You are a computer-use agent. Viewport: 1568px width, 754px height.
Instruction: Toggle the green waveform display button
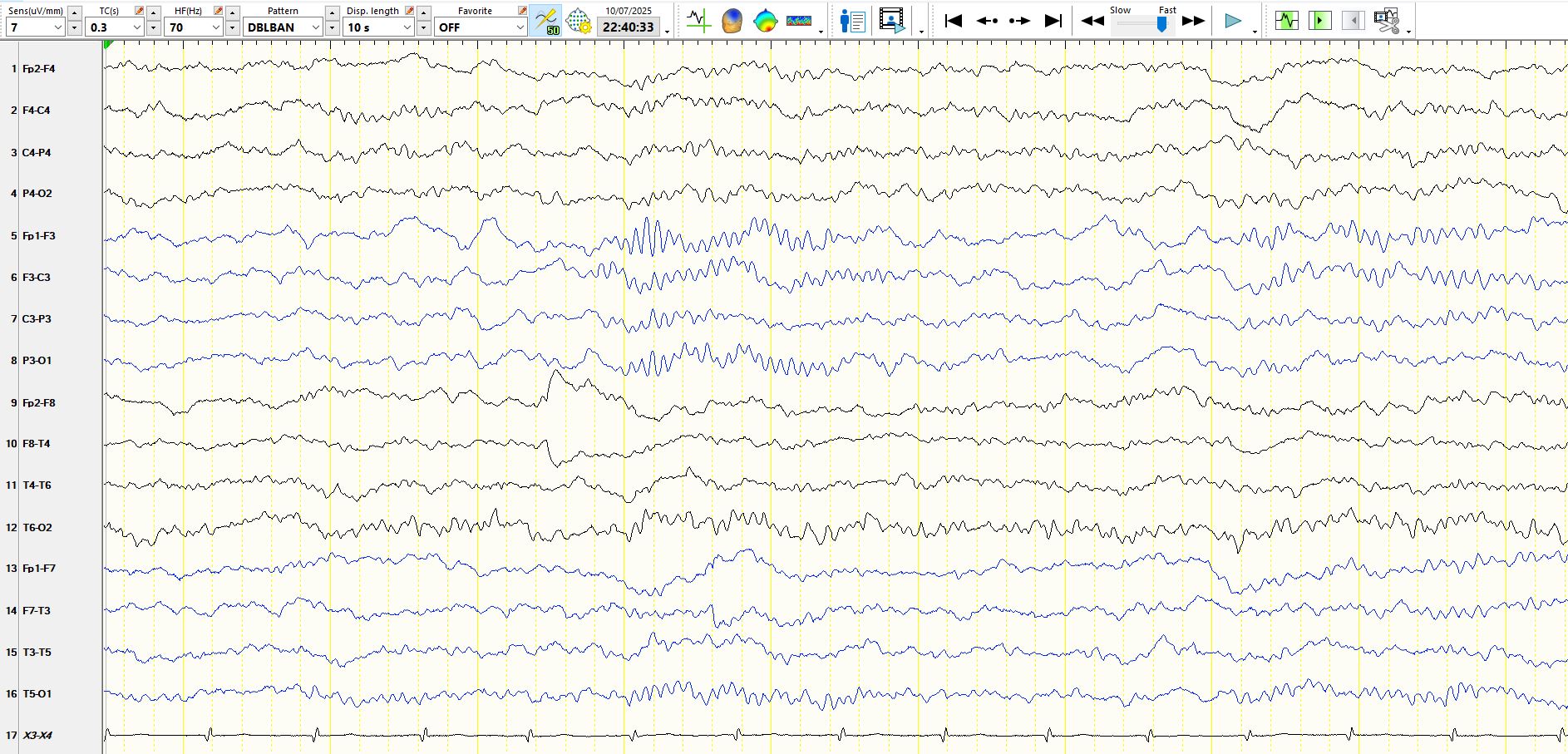tap(1286, 21)
